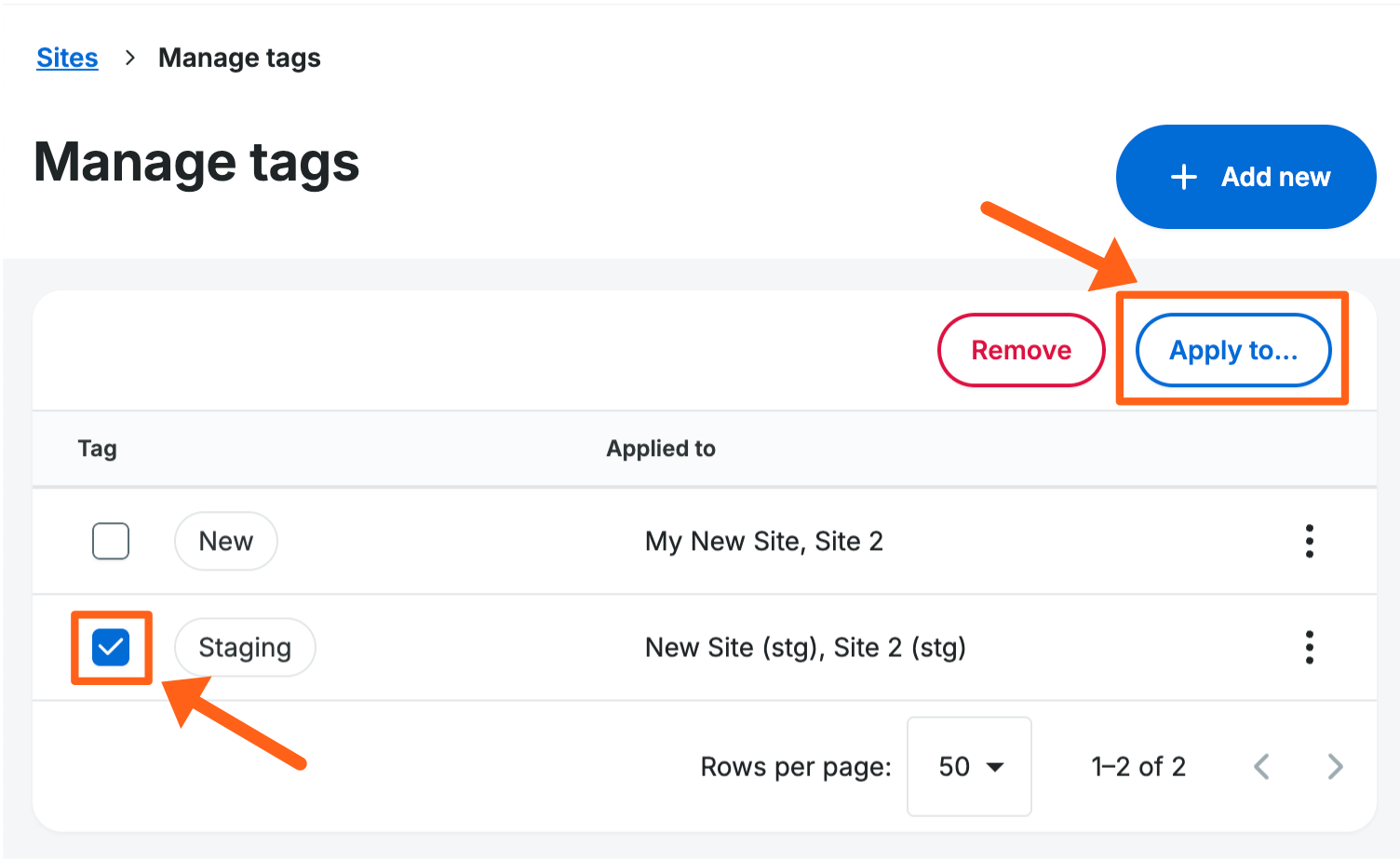The width and height of the screenshot is (1400, 860).
Task: Select the New tag pill
Action: tap(225, 541)
